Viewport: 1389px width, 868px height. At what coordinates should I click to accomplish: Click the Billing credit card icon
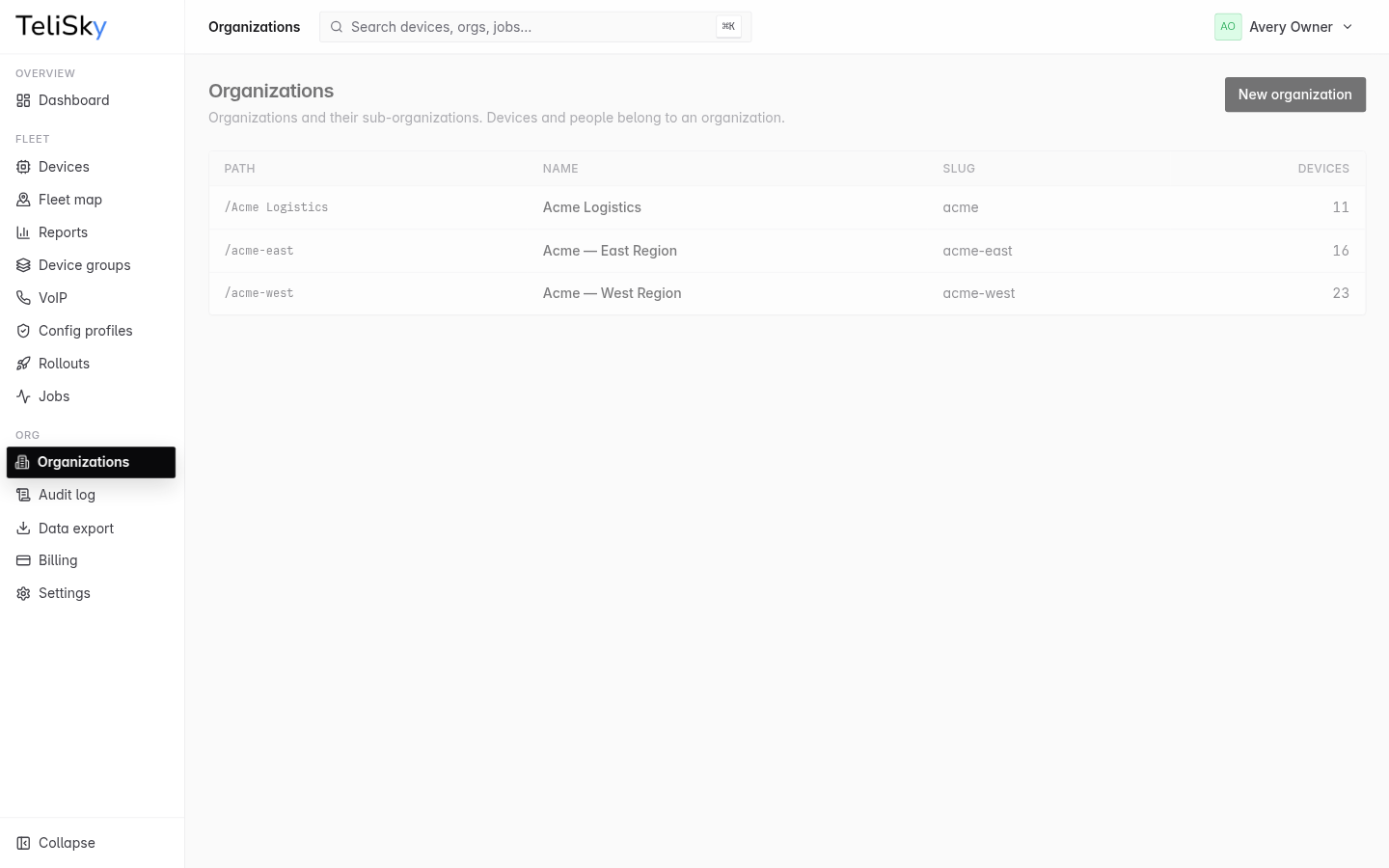[23, 560]
